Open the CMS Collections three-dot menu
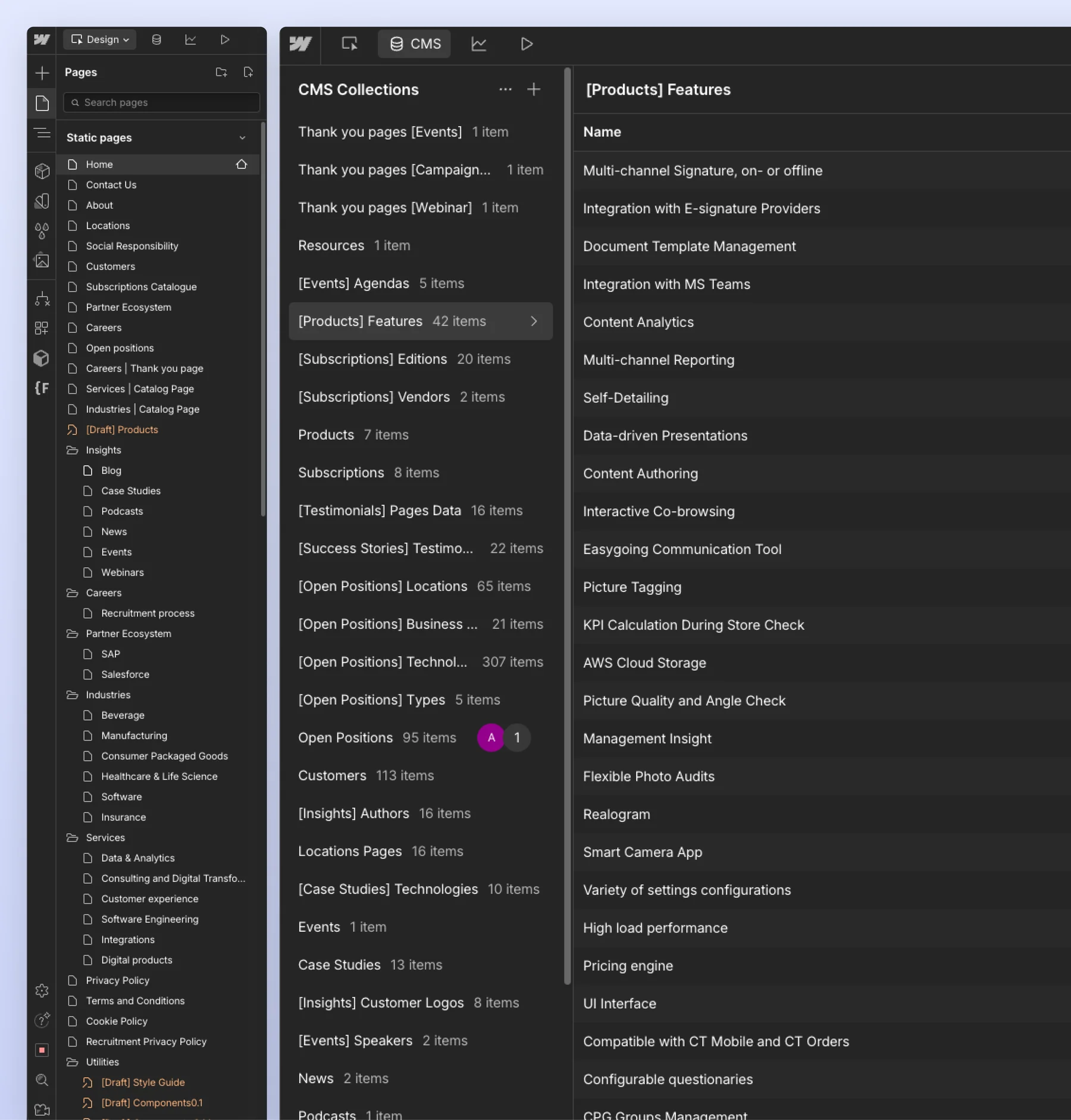The height and width of the screenshot is (1120, 1071). pyautogui.click(x=505, y=89)
